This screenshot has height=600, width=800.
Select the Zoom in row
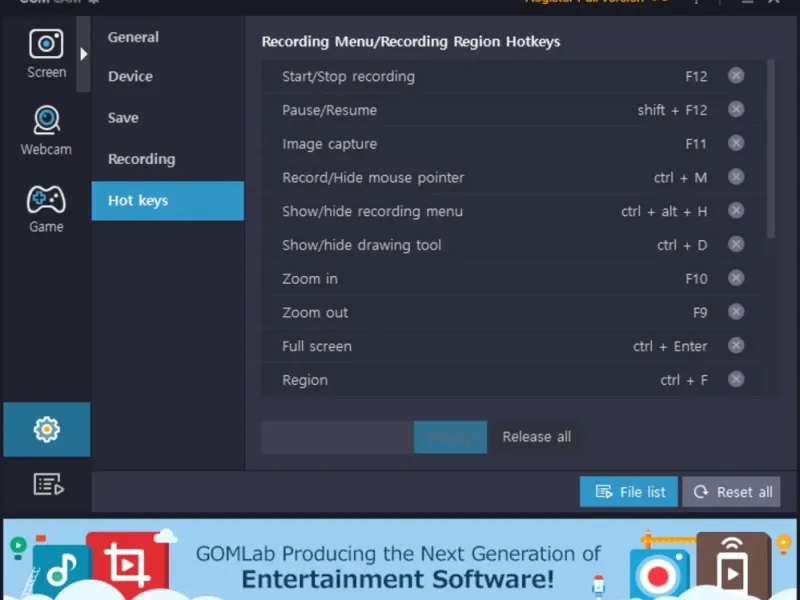tap(514, 279)
